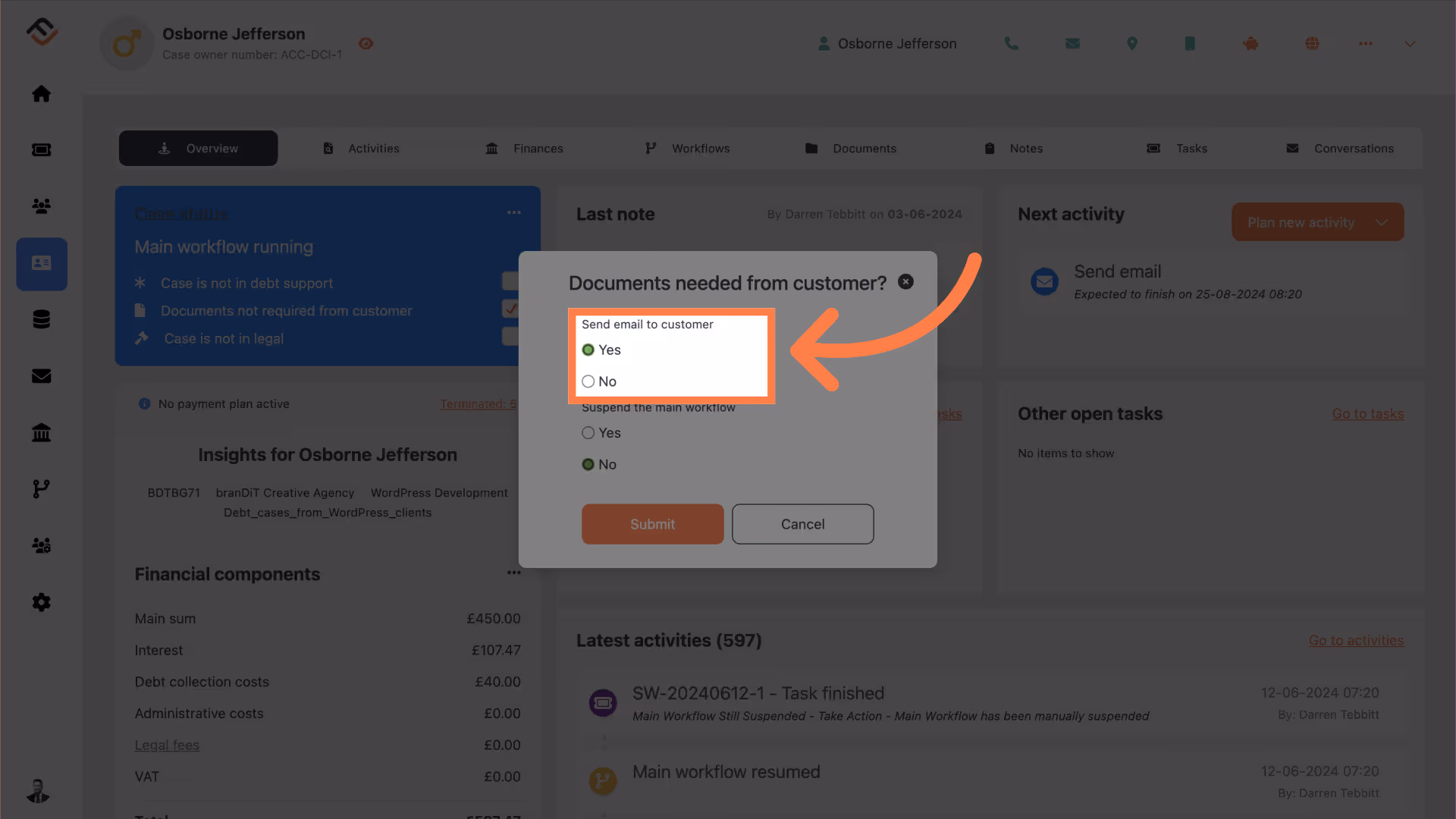The height and width of the screenshot is (819, 1456).
Task: Click the envelope icon in left sidebar
Action: (42, 376)
